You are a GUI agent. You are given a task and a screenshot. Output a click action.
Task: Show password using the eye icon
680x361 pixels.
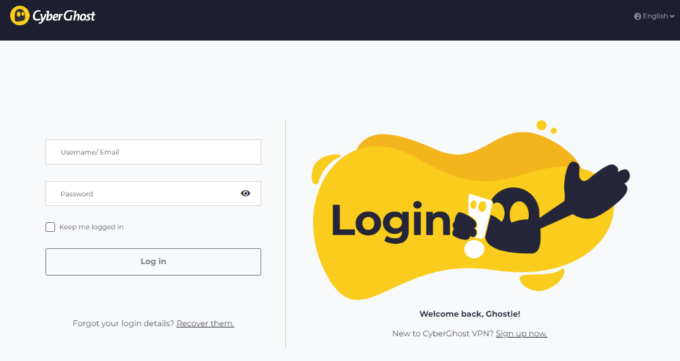pyautogui.click(x=245, y=194)
